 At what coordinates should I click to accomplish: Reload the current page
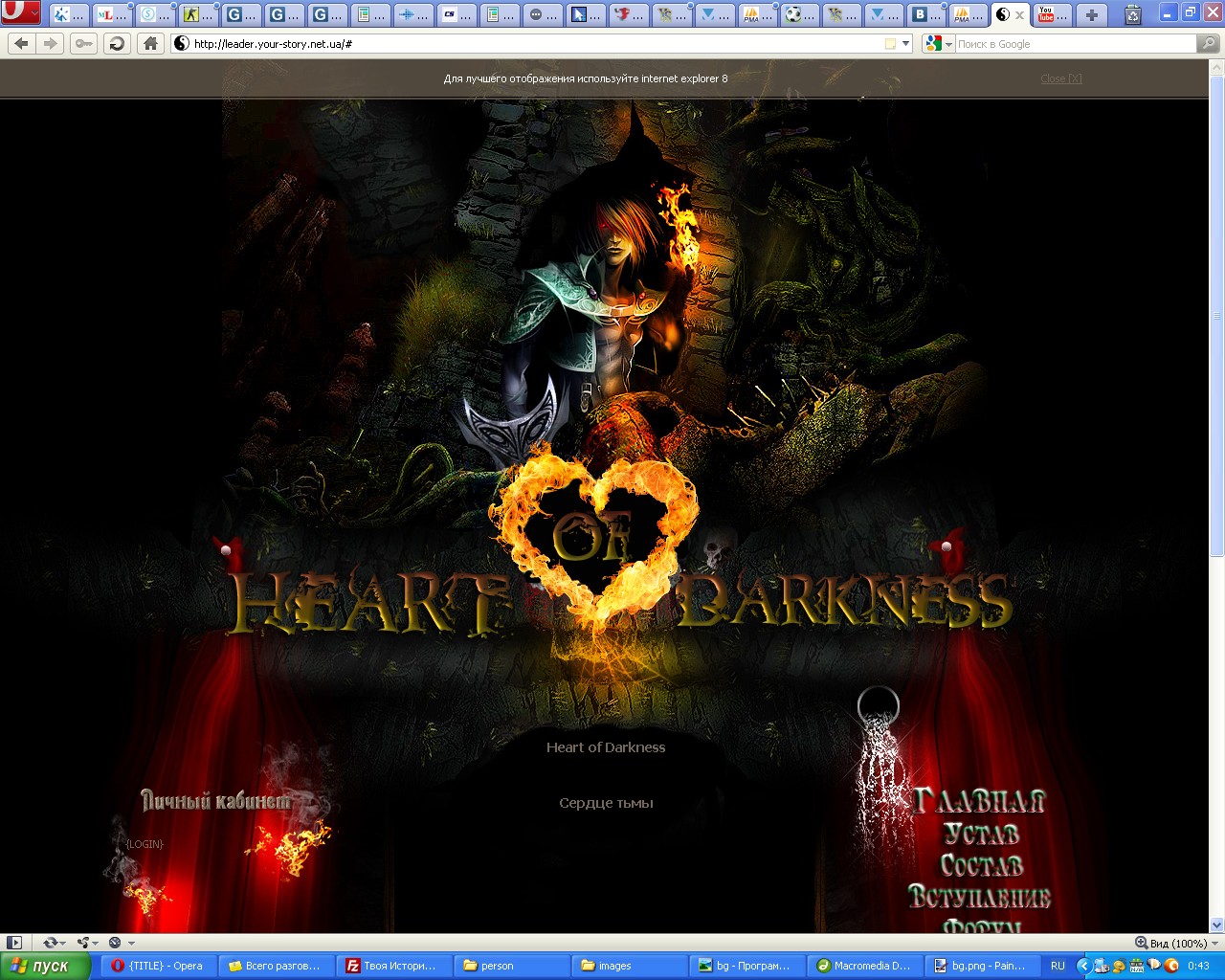[x=117, y=43]
